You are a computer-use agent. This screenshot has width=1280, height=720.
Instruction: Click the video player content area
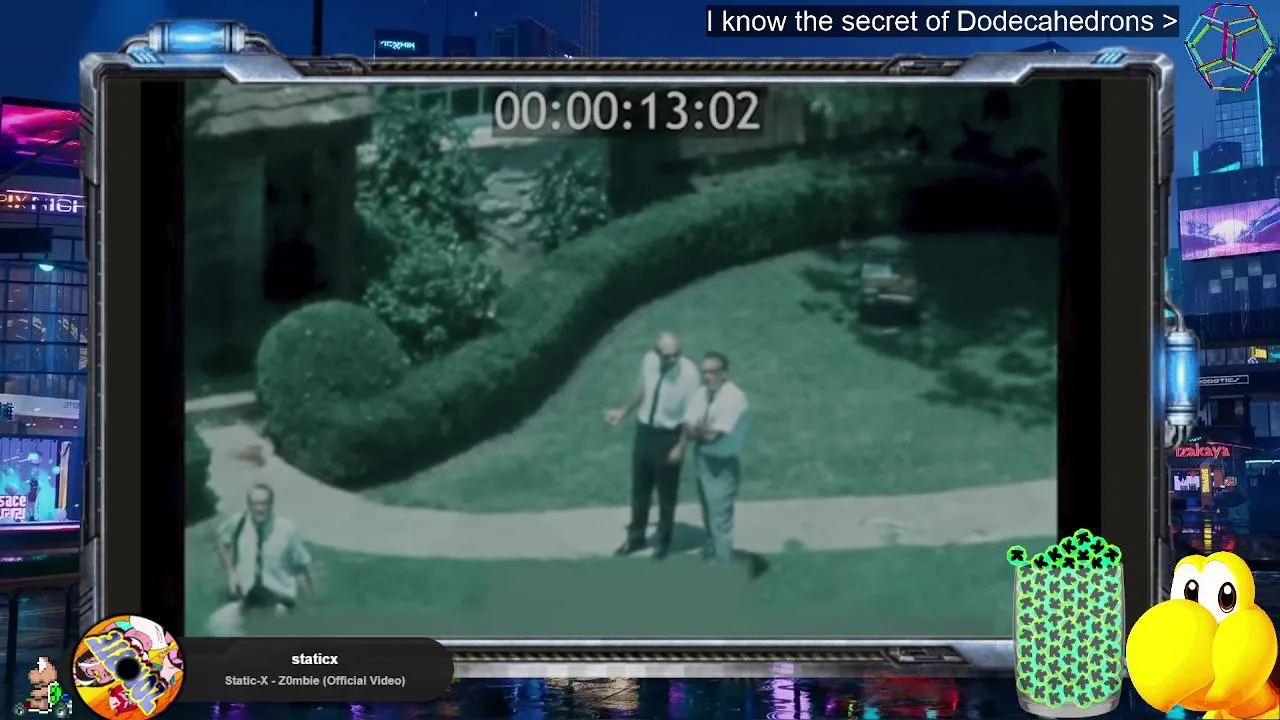[620, 357]
